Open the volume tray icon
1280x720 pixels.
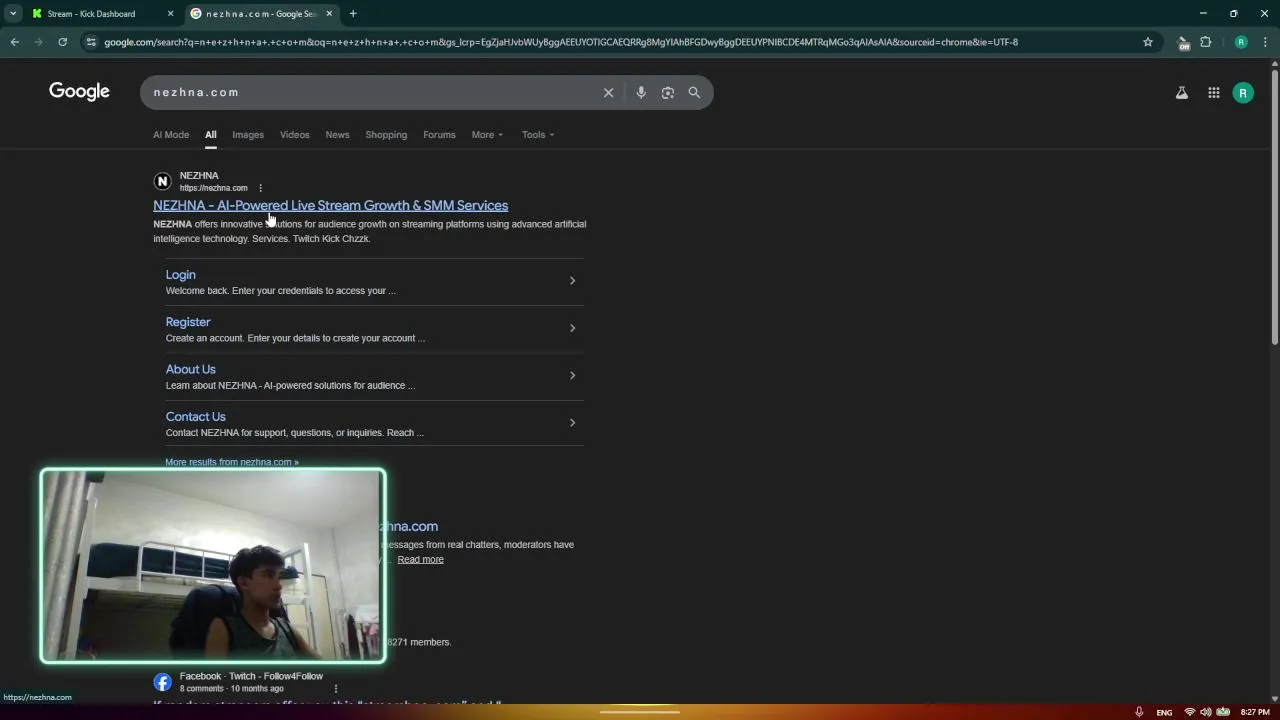point(1206,712)
